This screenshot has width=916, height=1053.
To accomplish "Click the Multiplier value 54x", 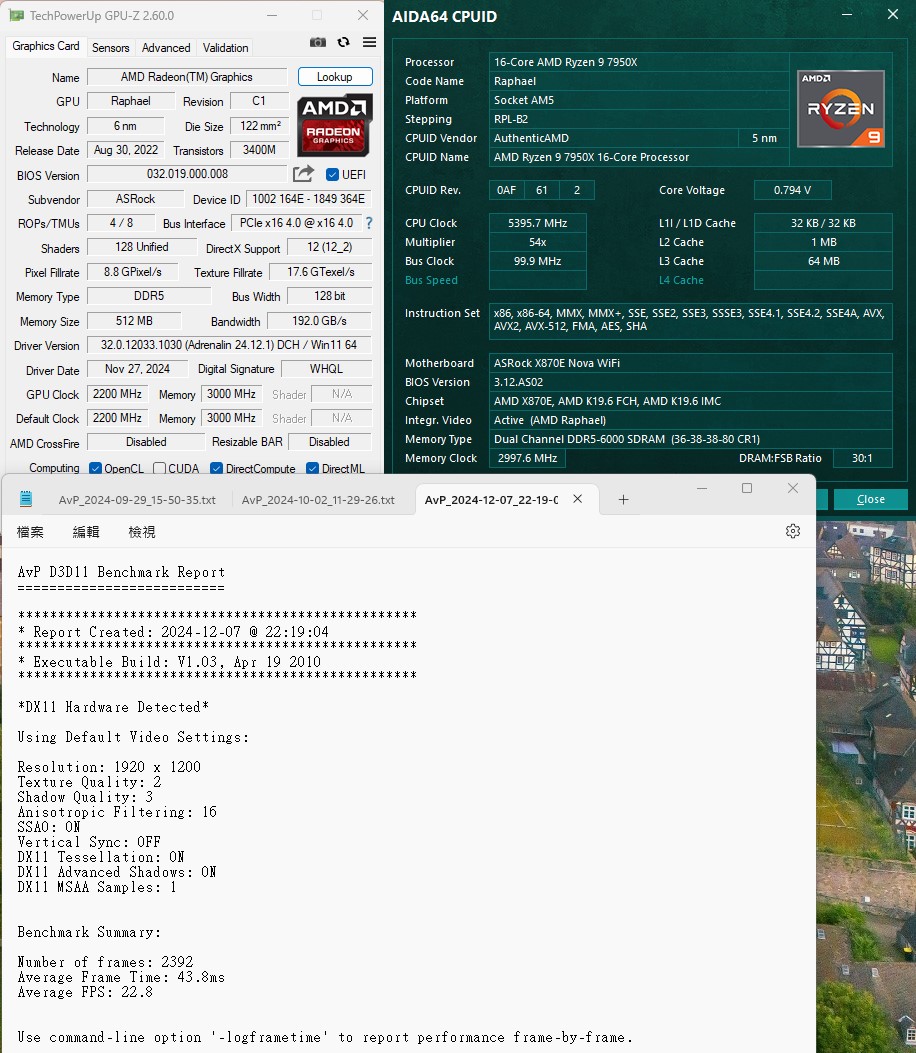I will pos(537,242).
